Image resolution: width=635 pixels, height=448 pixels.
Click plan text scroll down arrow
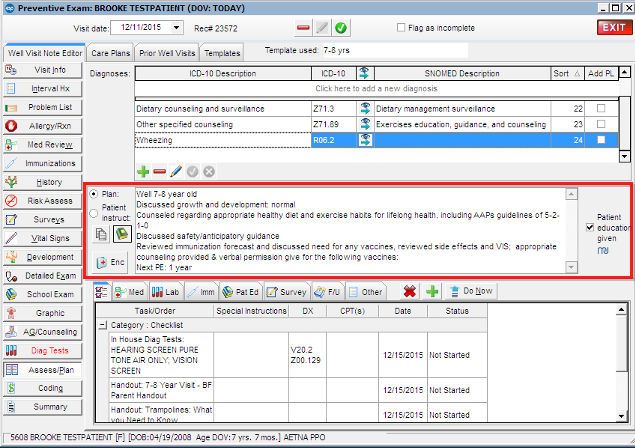coord(571,267)
